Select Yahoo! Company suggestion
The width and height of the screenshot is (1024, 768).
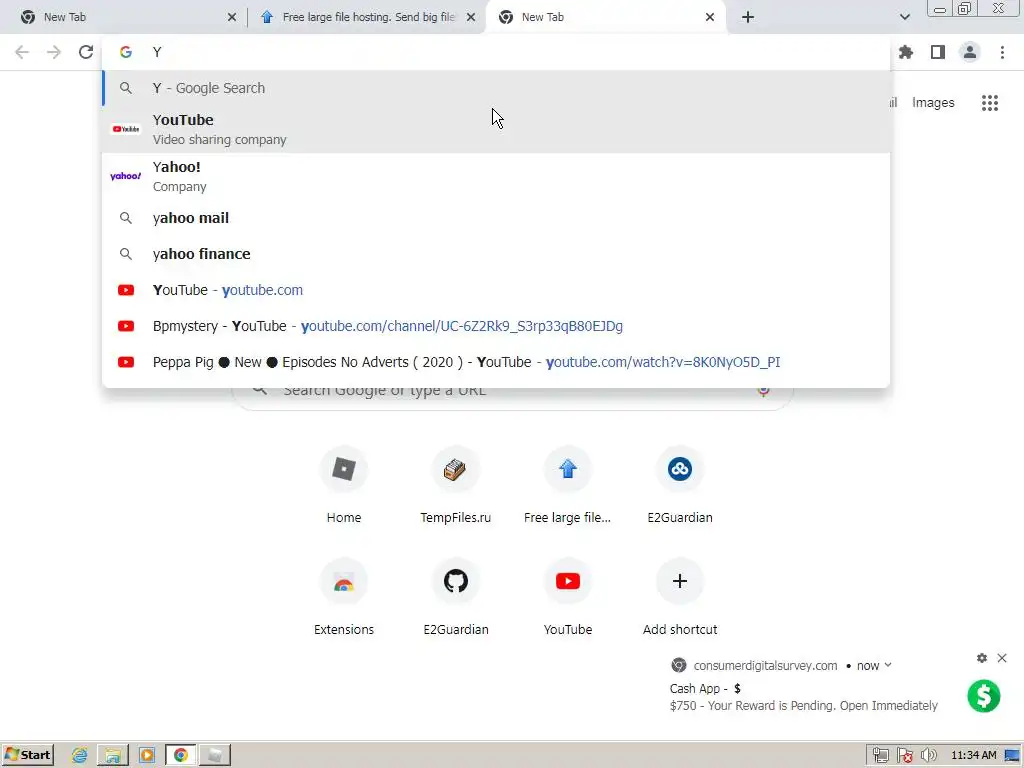496,176
